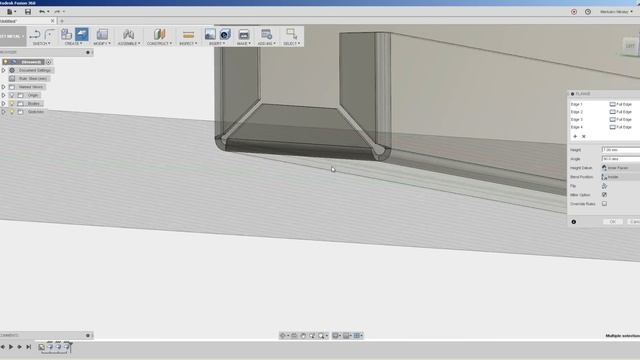Toggle visibility bulb of Bodies folder
This screenshot has width=640, height=360.
pos(12,104)
